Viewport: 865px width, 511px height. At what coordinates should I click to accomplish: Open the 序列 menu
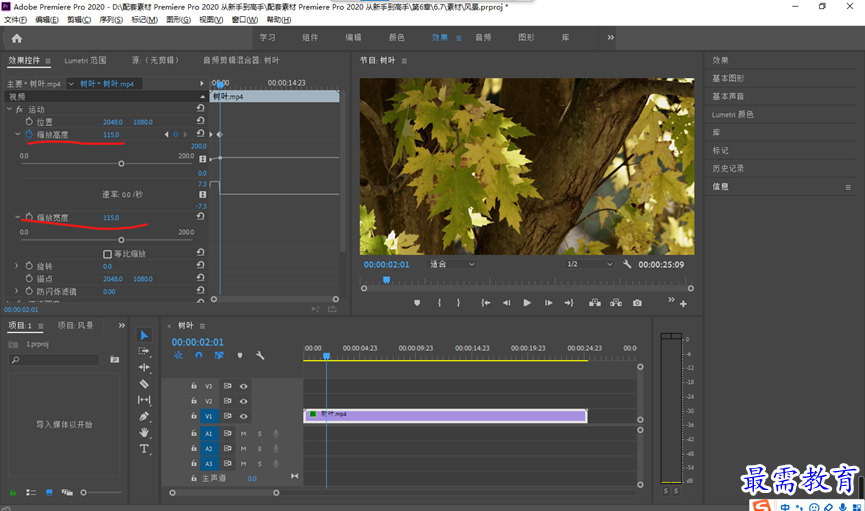(x=111, y=20)
